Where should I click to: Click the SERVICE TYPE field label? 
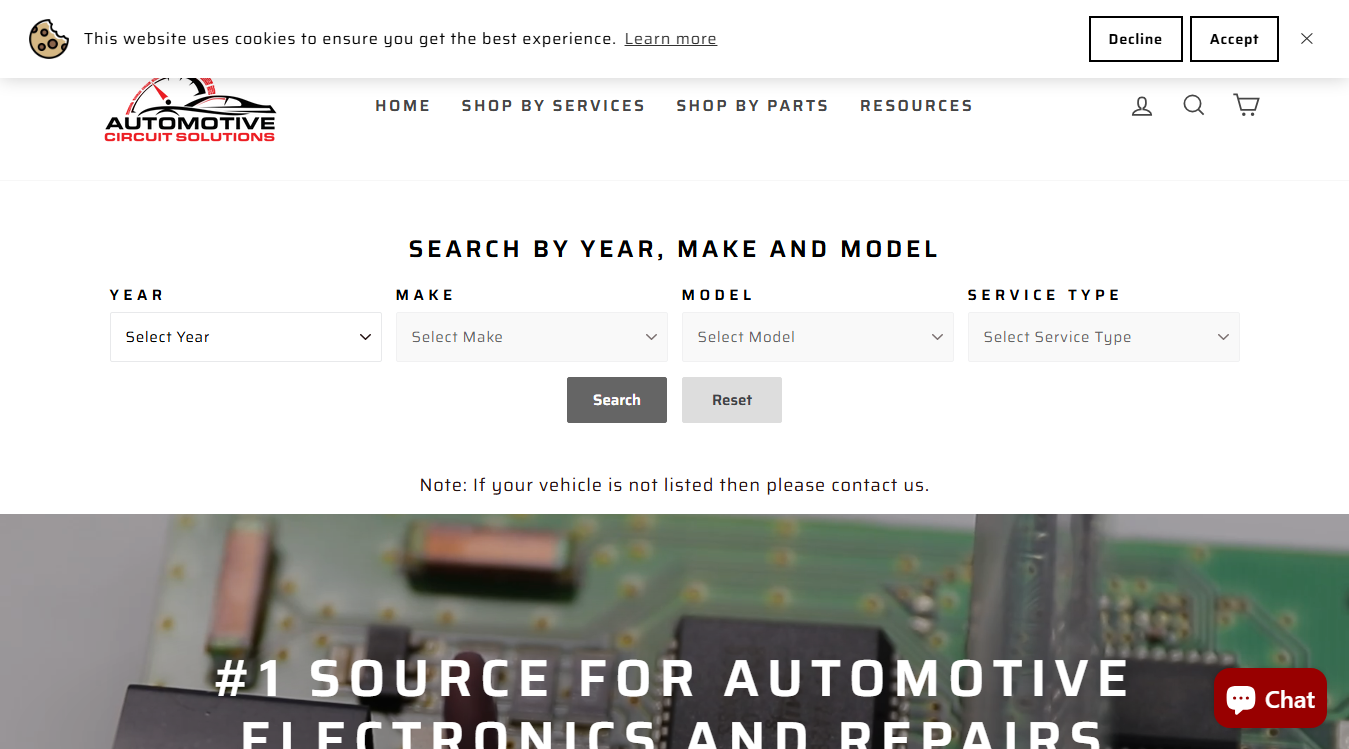tap(1044, 295)
